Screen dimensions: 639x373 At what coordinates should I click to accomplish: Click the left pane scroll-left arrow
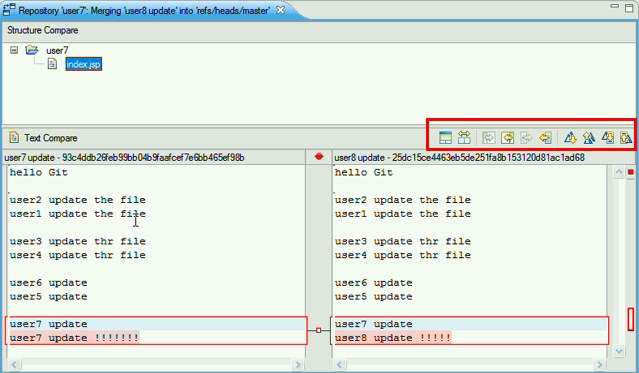(14, 365)
